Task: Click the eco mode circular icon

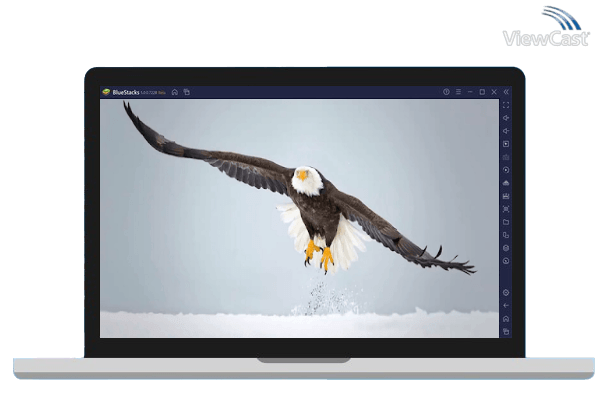Action: pos(506,261)
